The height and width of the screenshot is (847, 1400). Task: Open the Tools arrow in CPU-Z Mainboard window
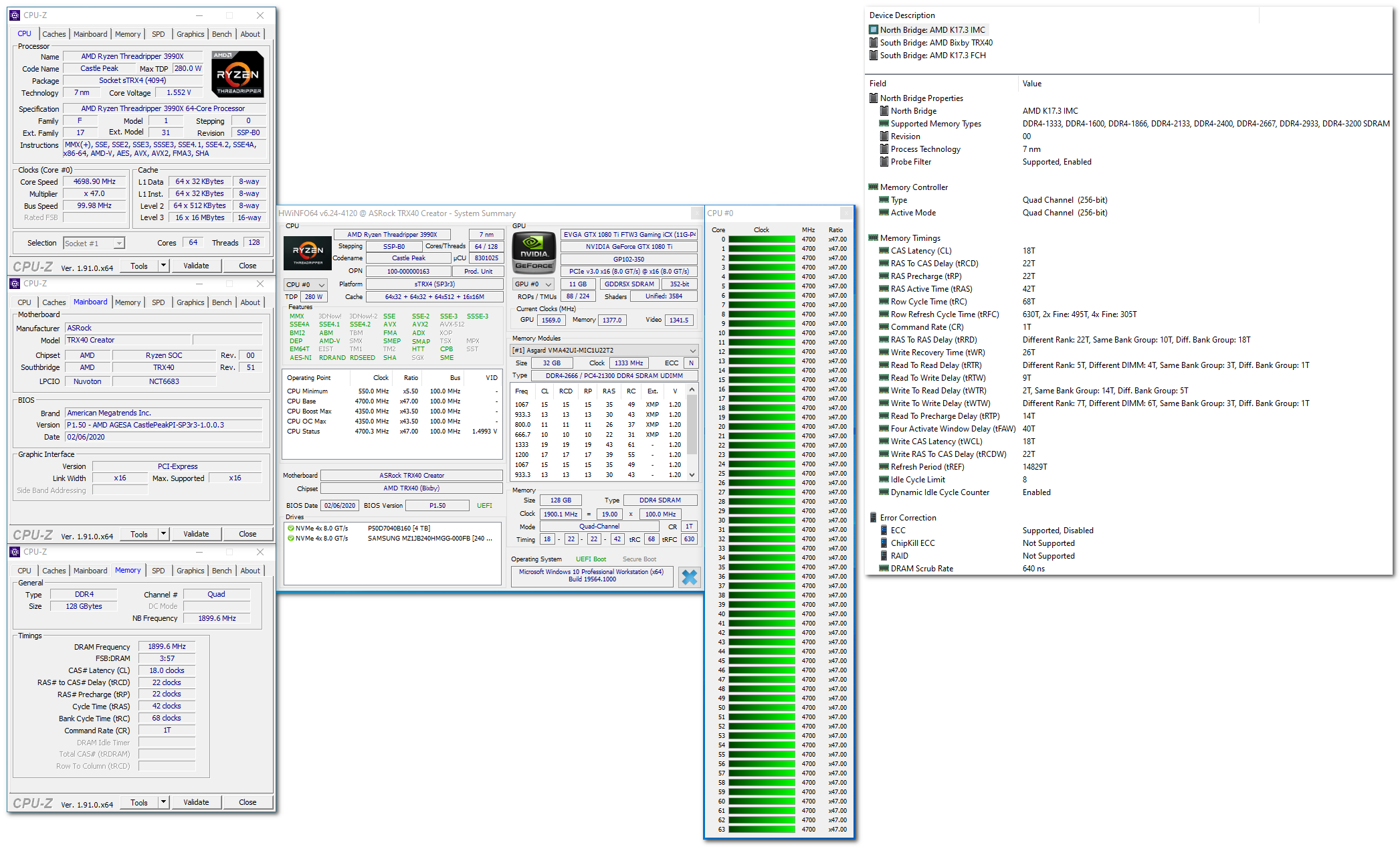point(163,534)
